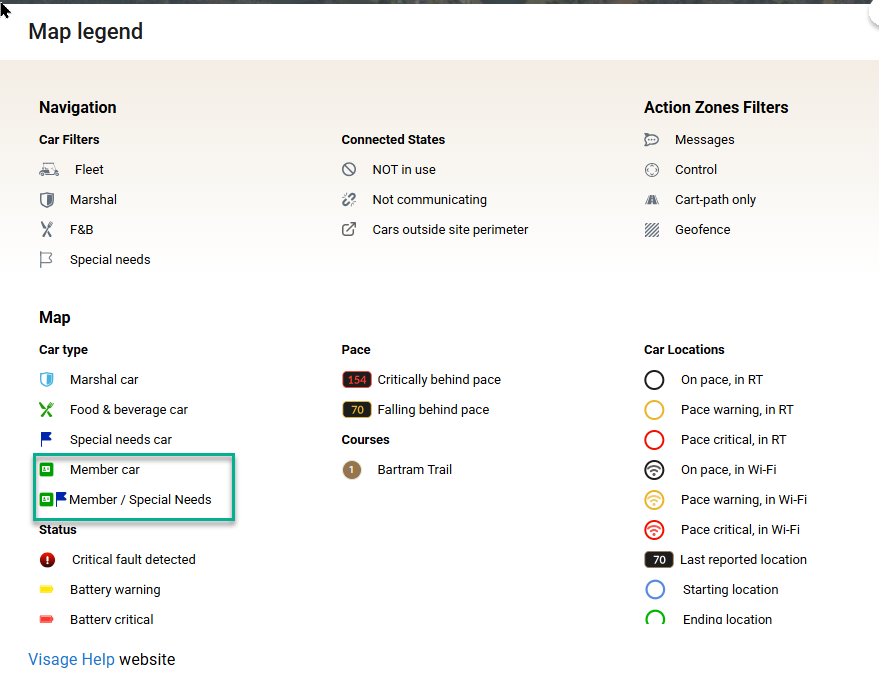The width and height of the screenshot is (879, 675).
Task: Click the yellow Pace warning, in Wi-Fi icon
Action: [x=654, y=500]
